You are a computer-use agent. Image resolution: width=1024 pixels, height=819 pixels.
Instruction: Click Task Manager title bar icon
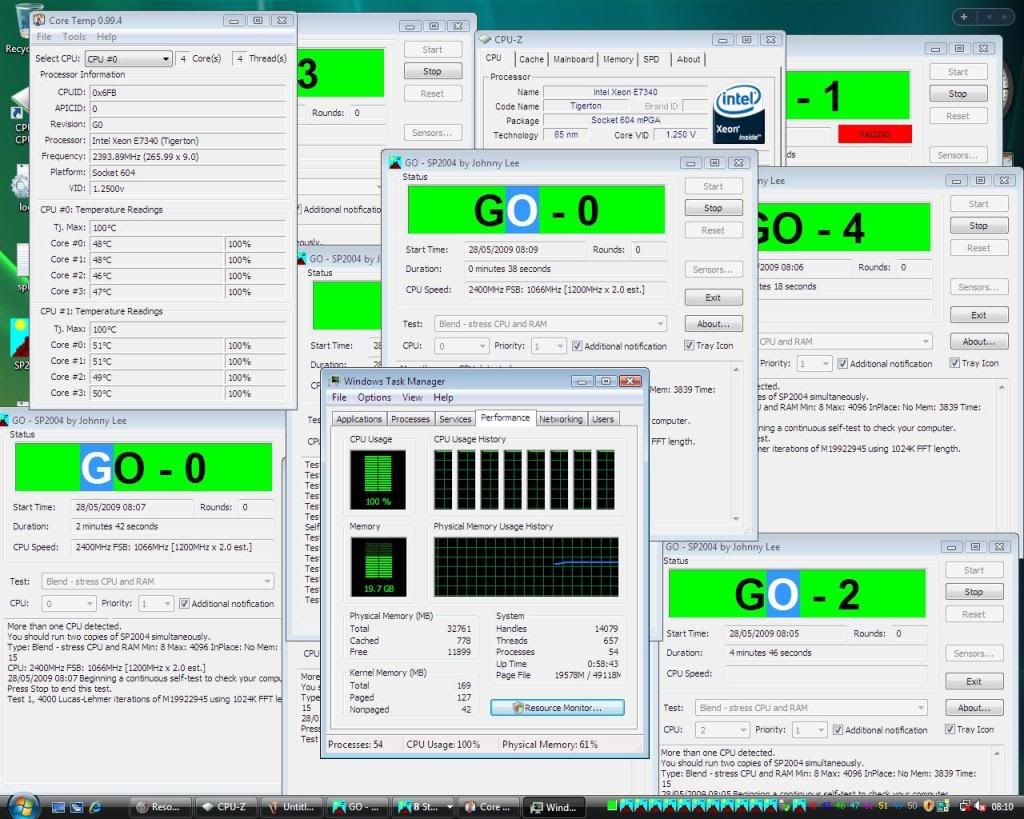[335, 381]
